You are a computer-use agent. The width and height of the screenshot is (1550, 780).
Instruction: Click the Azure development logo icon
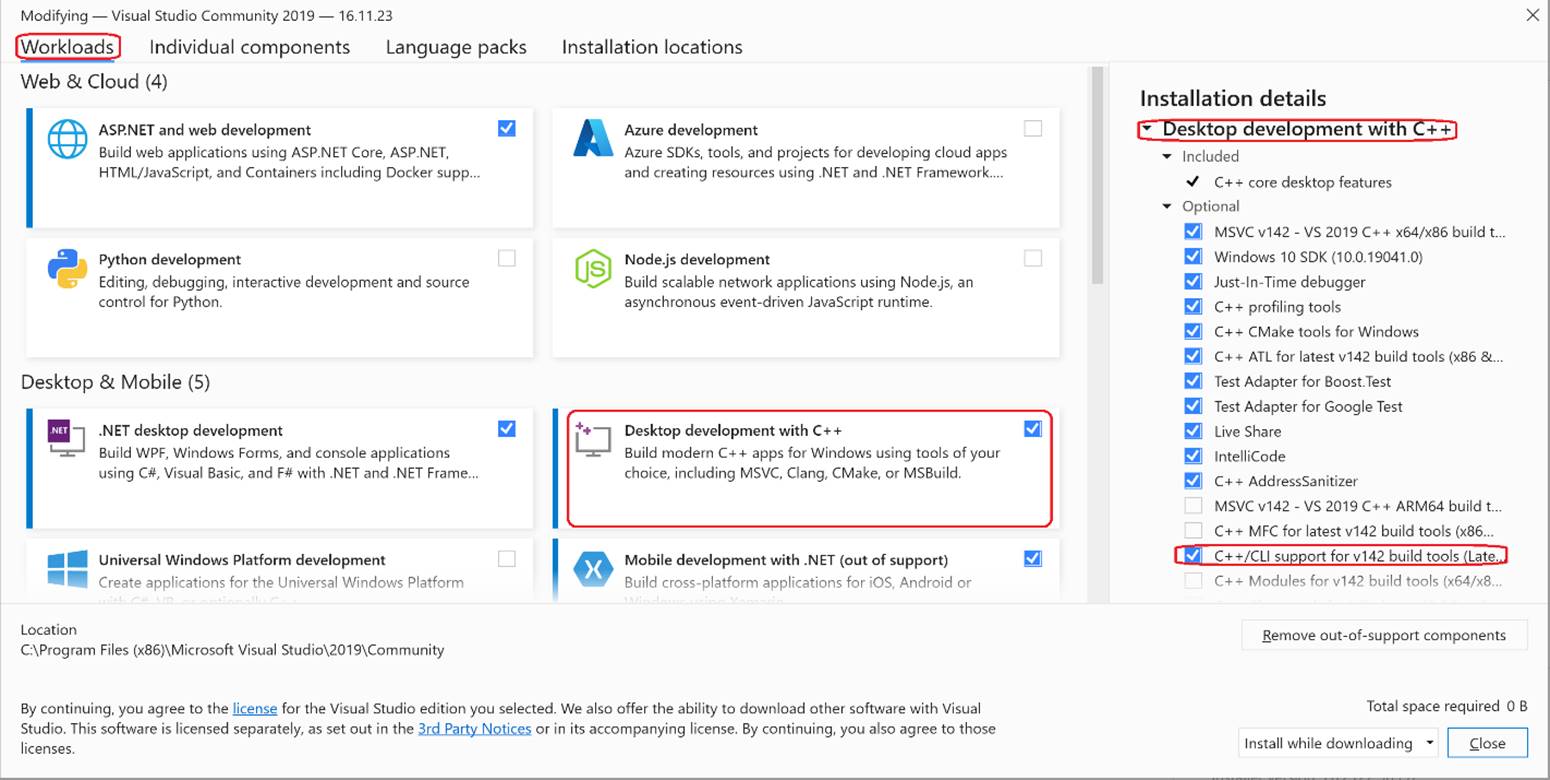(x=592, y=139)
